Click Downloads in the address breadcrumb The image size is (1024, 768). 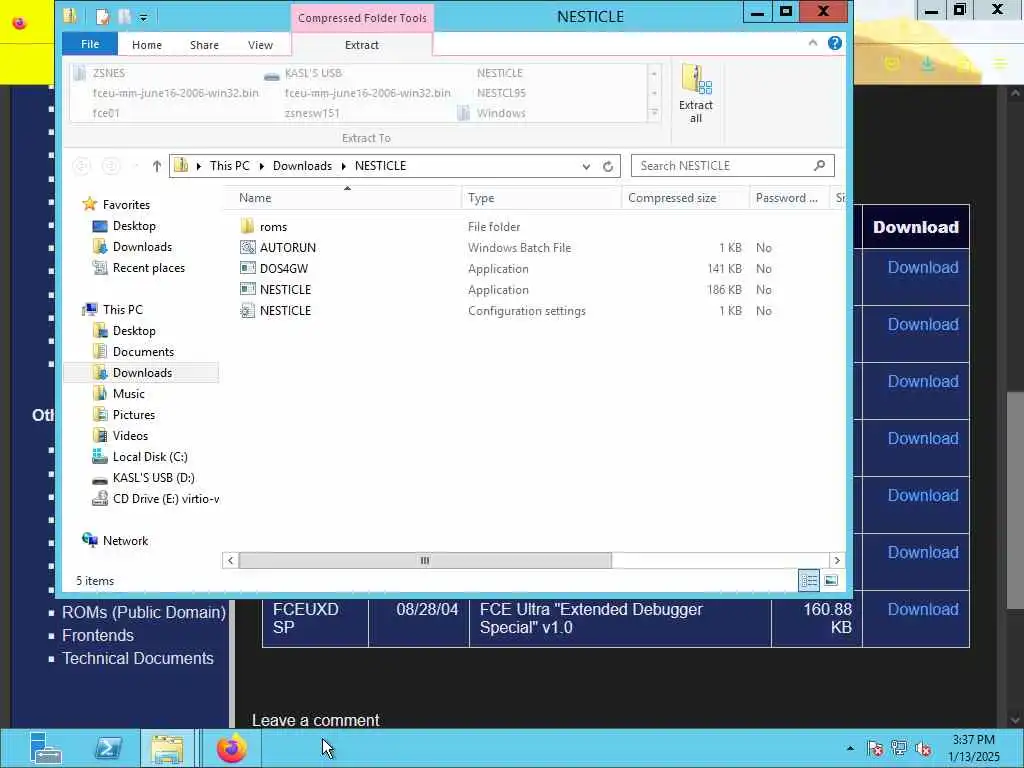click(x=302, y=166)
